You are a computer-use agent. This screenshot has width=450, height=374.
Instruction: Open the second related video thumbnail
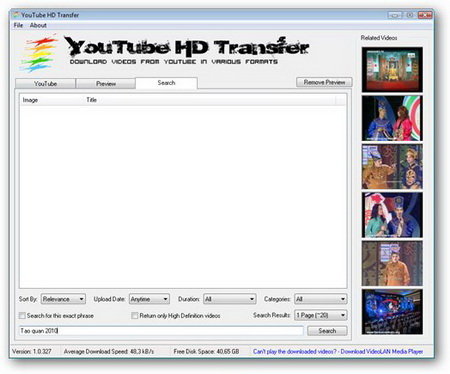392,118
